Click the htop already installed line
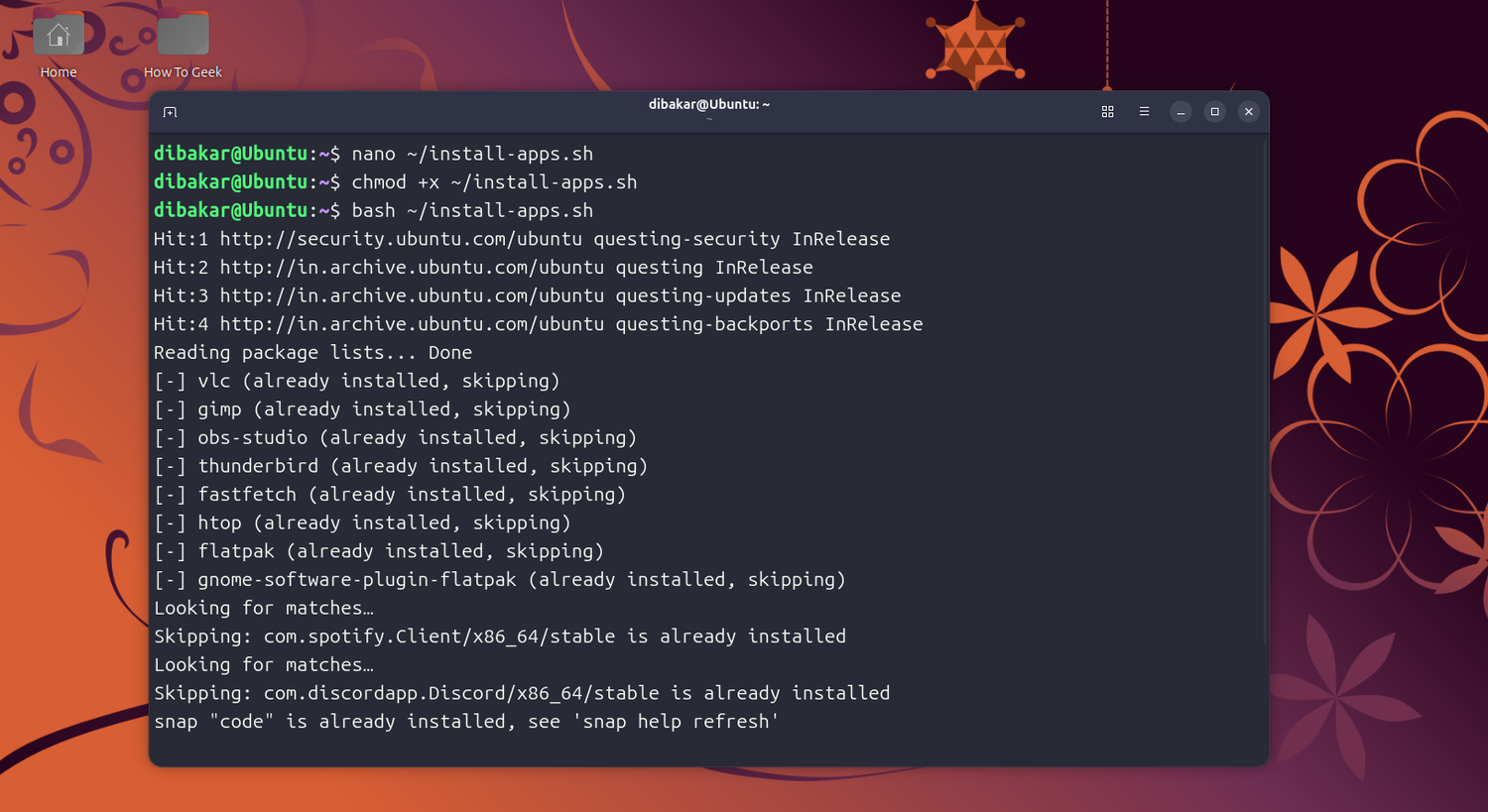 (x=362, y=522)
